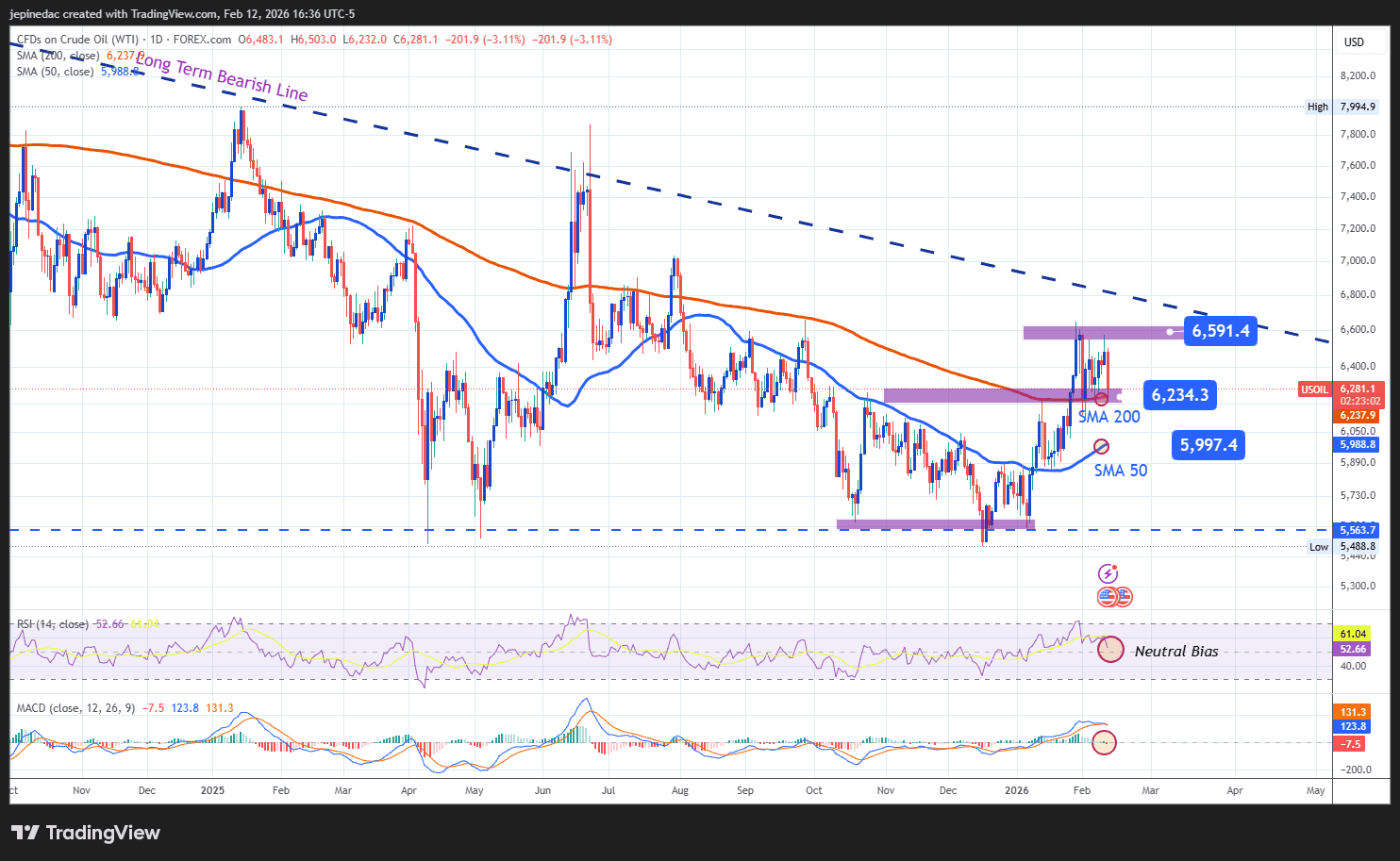Click the circle marker on MACD histogram

click(x=1104, y=742)
